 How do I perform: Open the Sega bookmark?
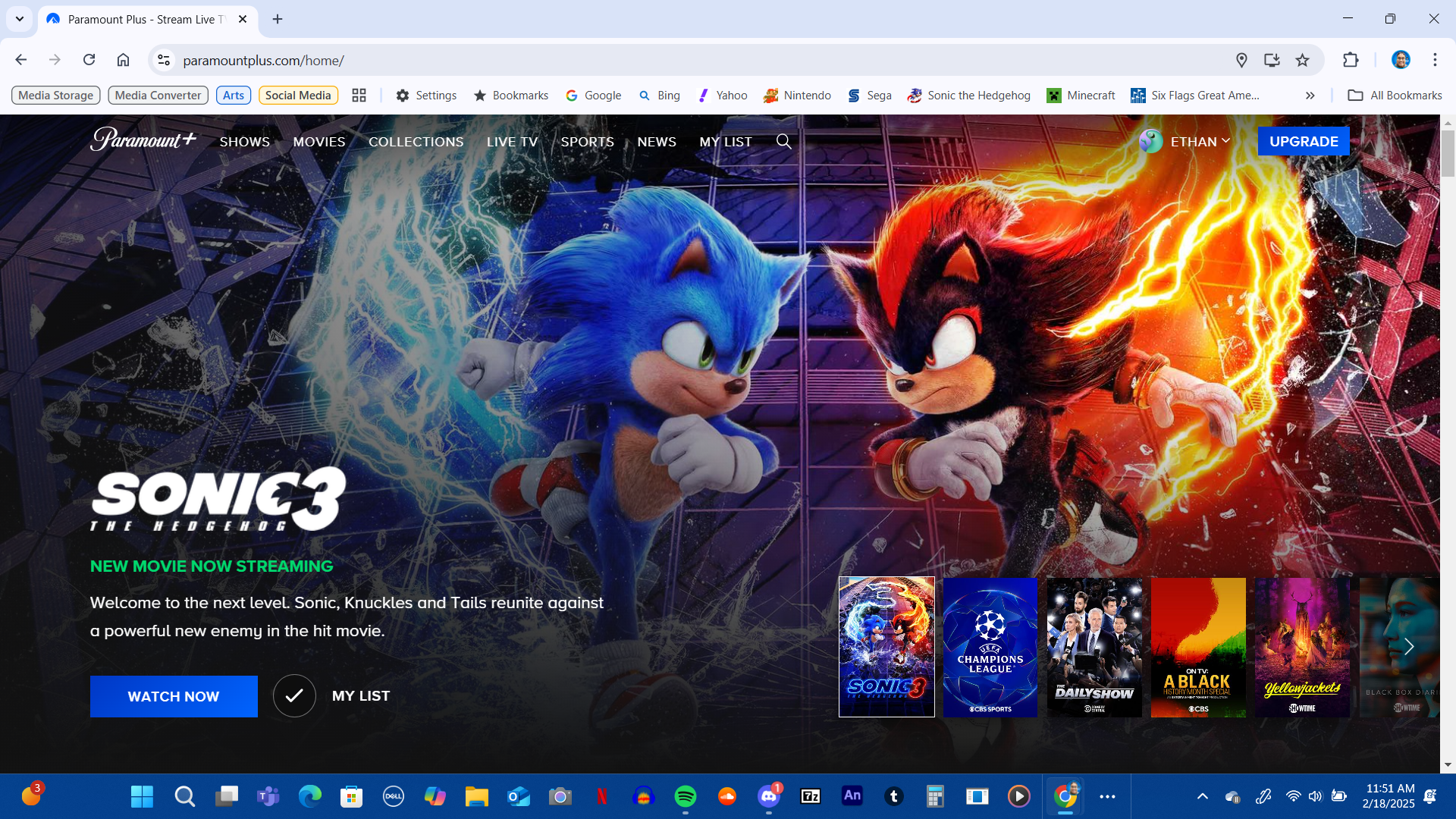pos(869,95)
